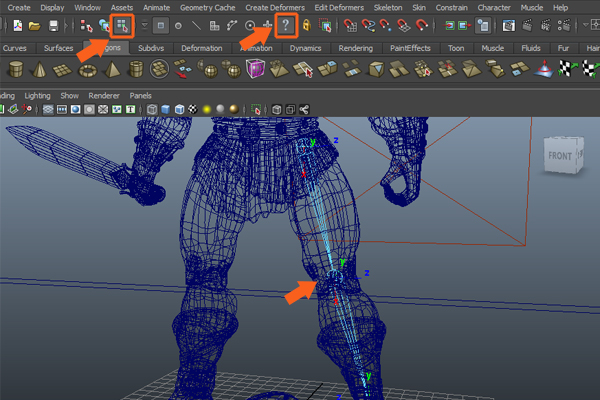Click the purple cube shelf icon

pos(255,69)
